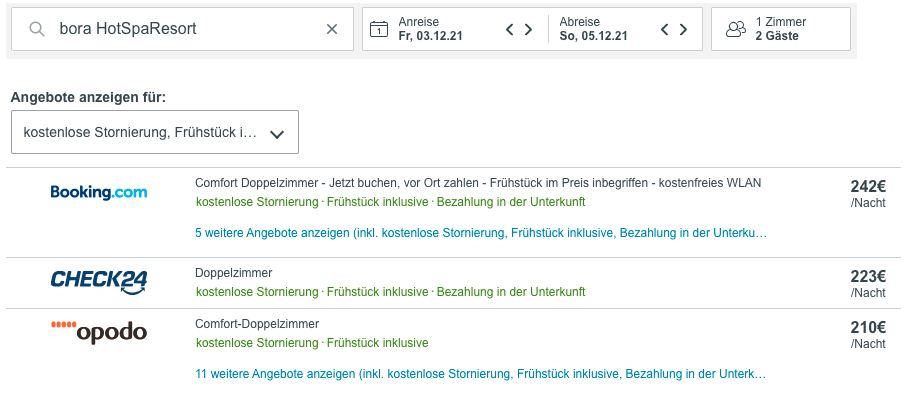Open the 1 Zimmer 2 Gäste selector

click(x=781, y=29)
